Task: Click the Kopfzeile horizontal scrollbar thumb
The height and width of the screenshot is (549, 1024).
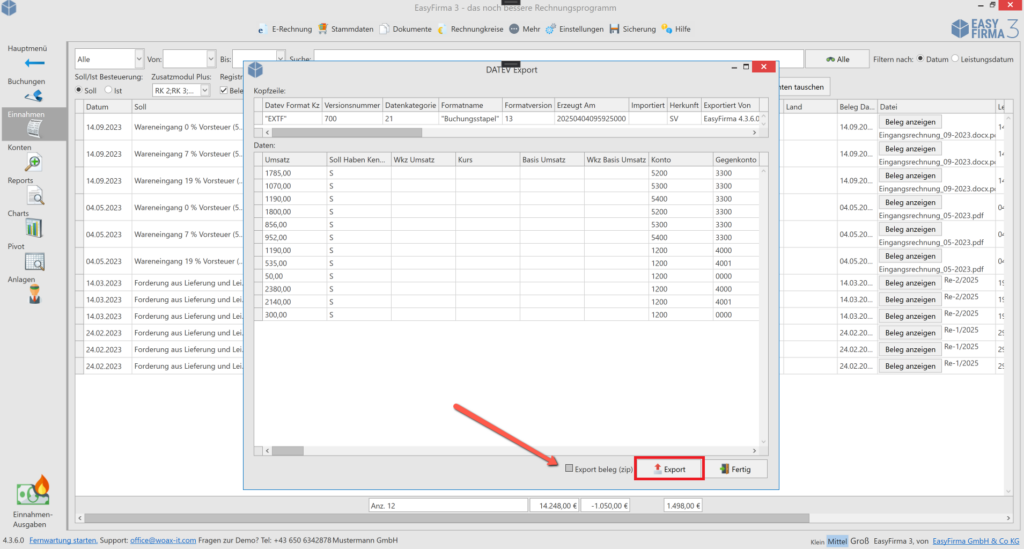Action: pyautogui.click(x=347, y=133)
